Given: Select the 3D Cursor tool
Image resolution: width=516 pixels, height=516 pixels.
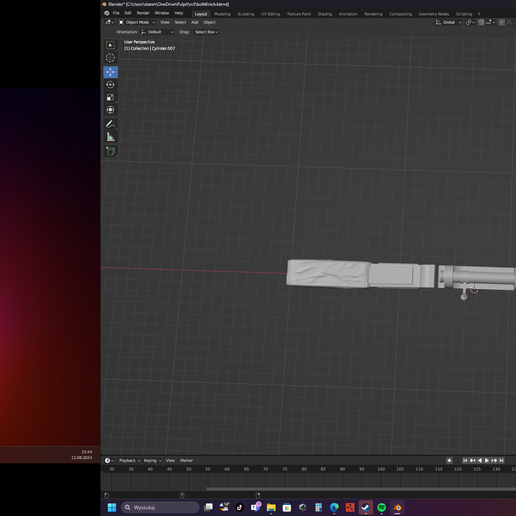Looking at the screenshot, I should coord(110,58).
